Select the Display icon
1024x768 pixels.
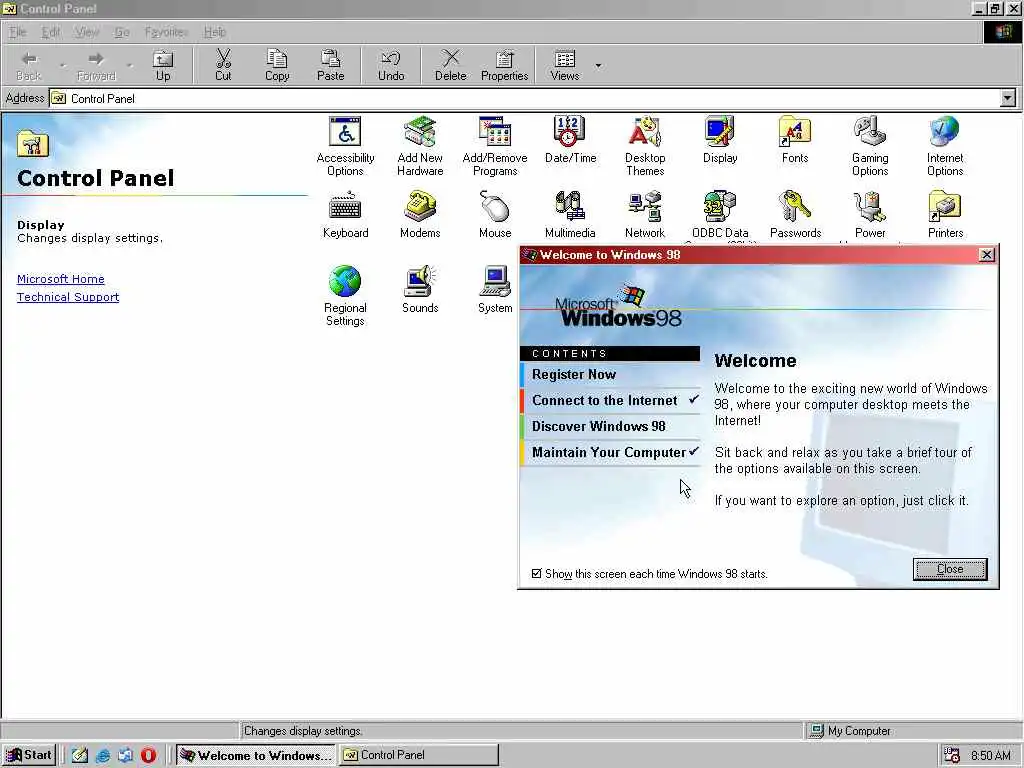pyautogui.click(x=720, y=140)
